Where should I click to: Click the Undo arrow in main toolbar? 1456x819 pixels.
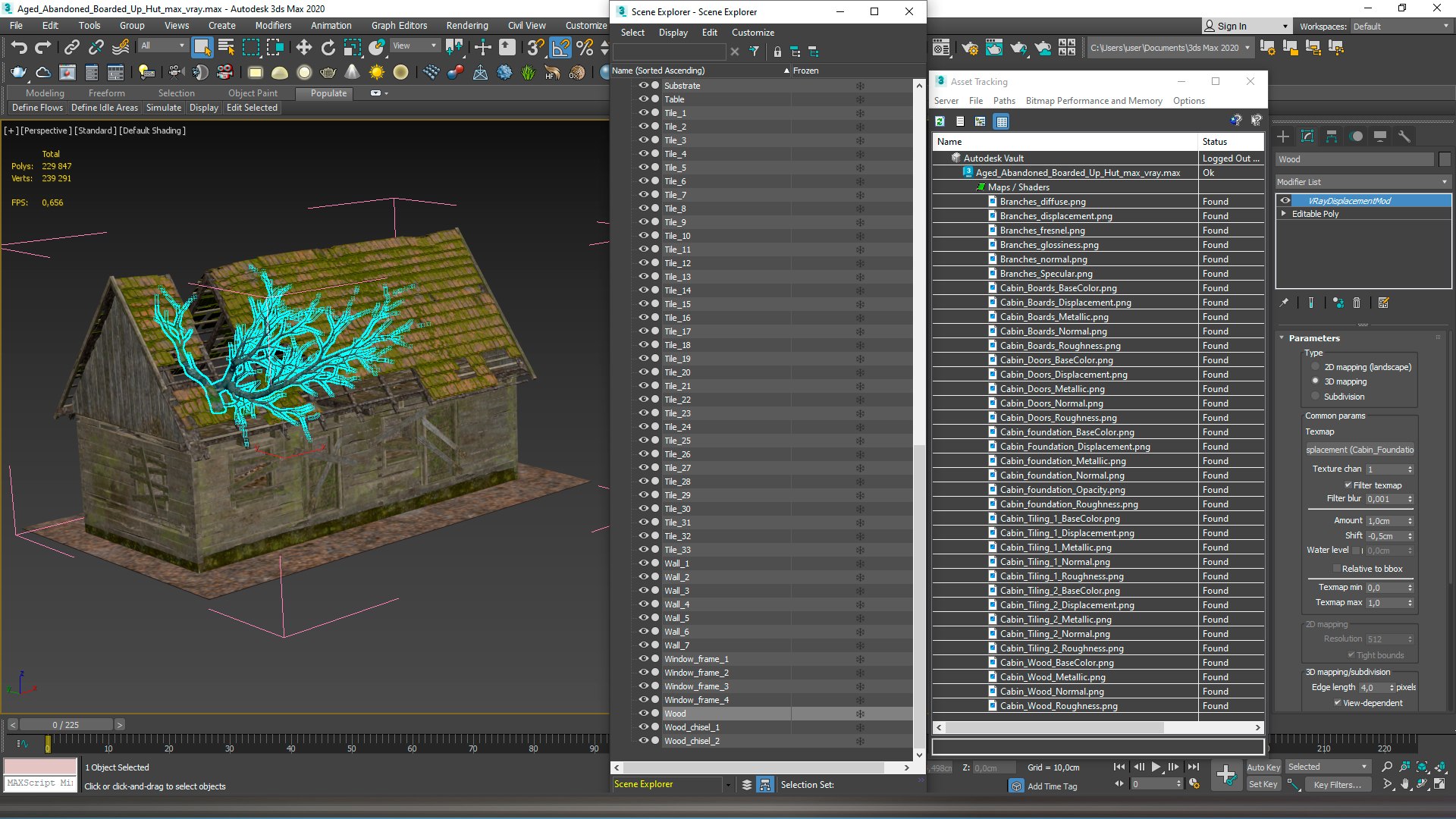(x=19, y=48)
